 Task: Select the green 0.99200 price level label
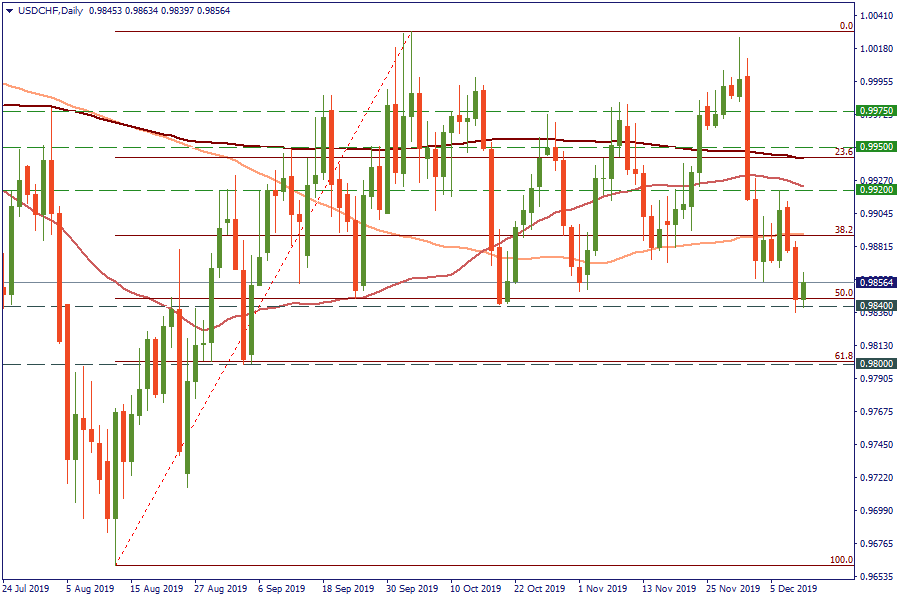coord(875,189)
